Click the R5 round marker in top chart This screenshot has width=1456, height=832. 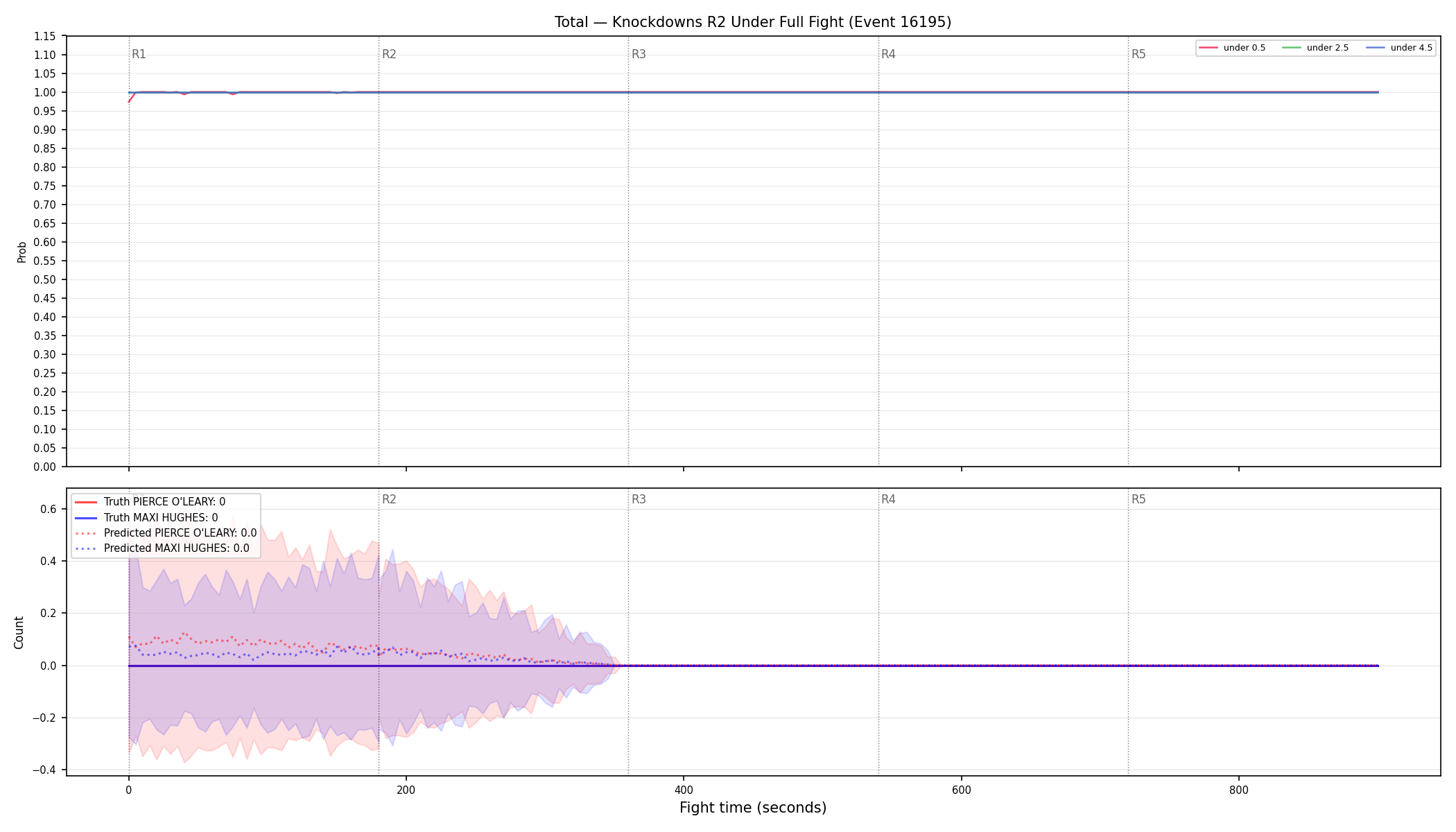[1138, 54]
